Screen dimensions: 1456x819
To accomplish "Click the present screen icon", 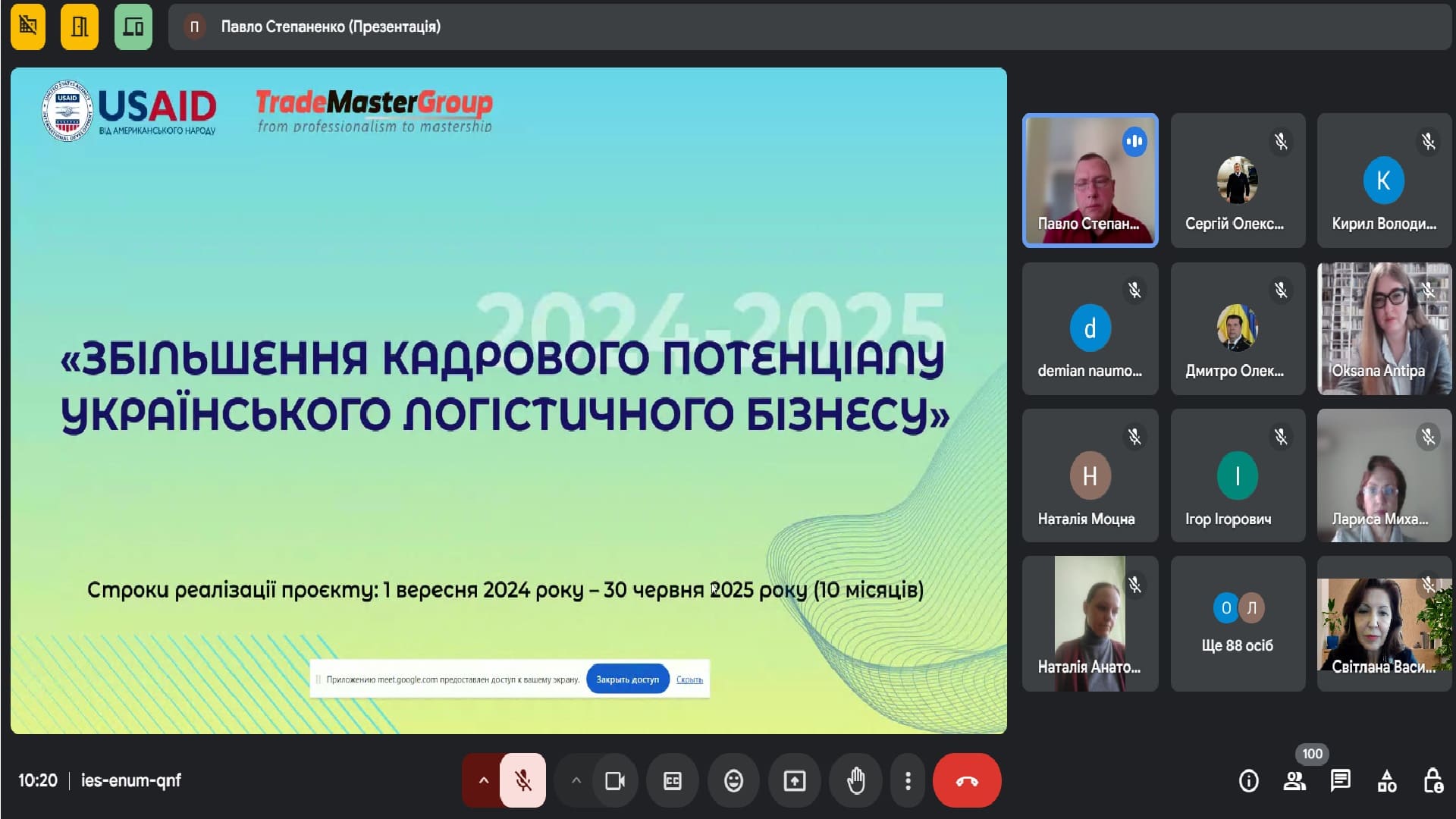I will (x=795, y=780).
